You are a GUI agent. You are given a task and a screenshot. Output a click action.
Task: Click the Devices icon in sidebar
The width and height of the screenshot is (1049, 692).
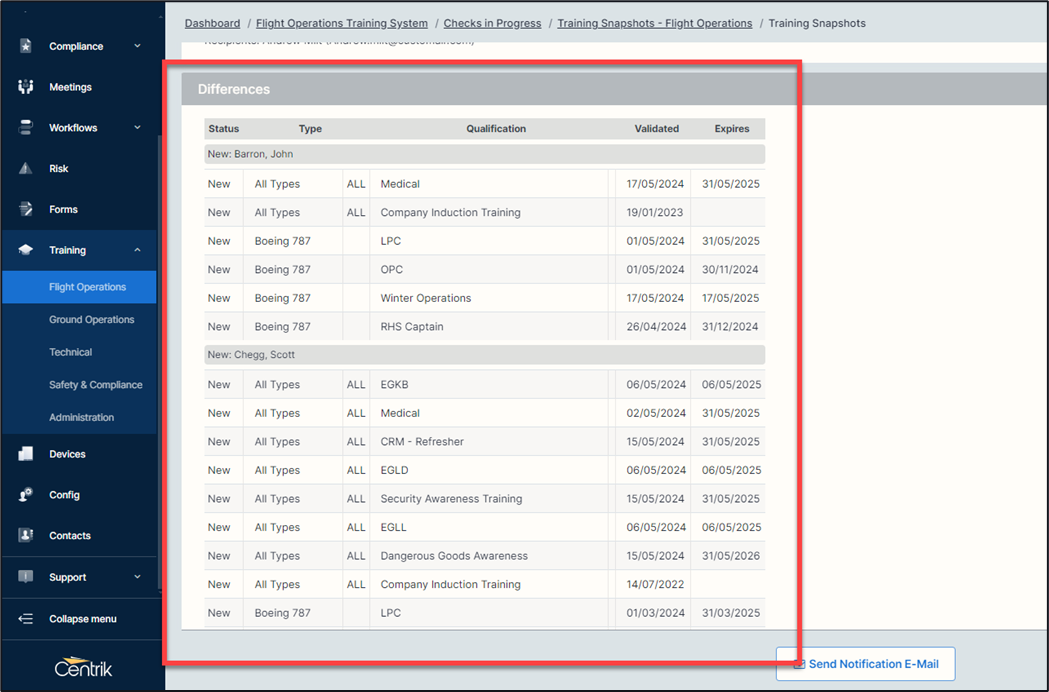click(x=26, y=454)
